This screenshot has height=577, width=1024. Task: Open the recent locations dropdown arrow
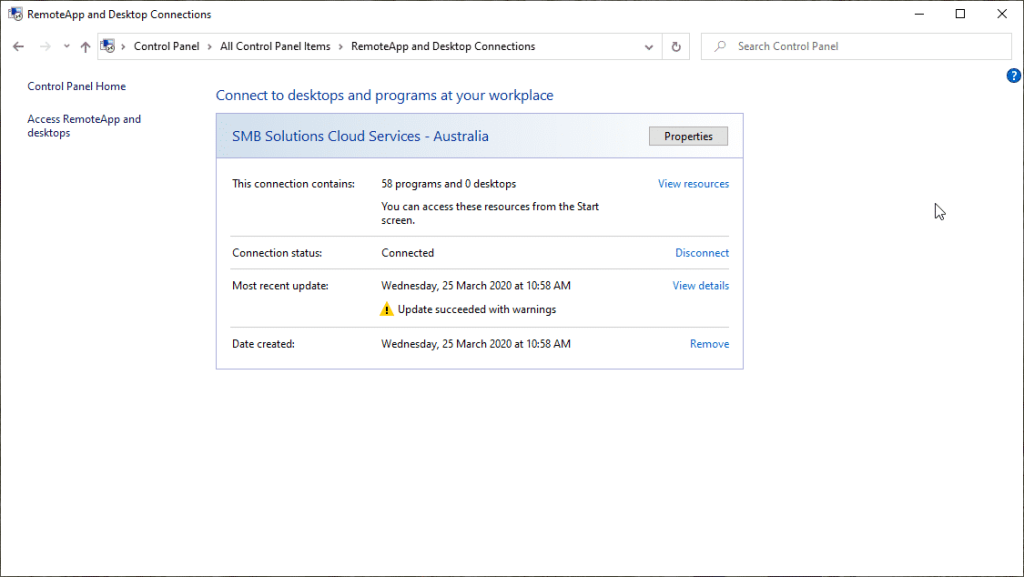pos(67,46)
